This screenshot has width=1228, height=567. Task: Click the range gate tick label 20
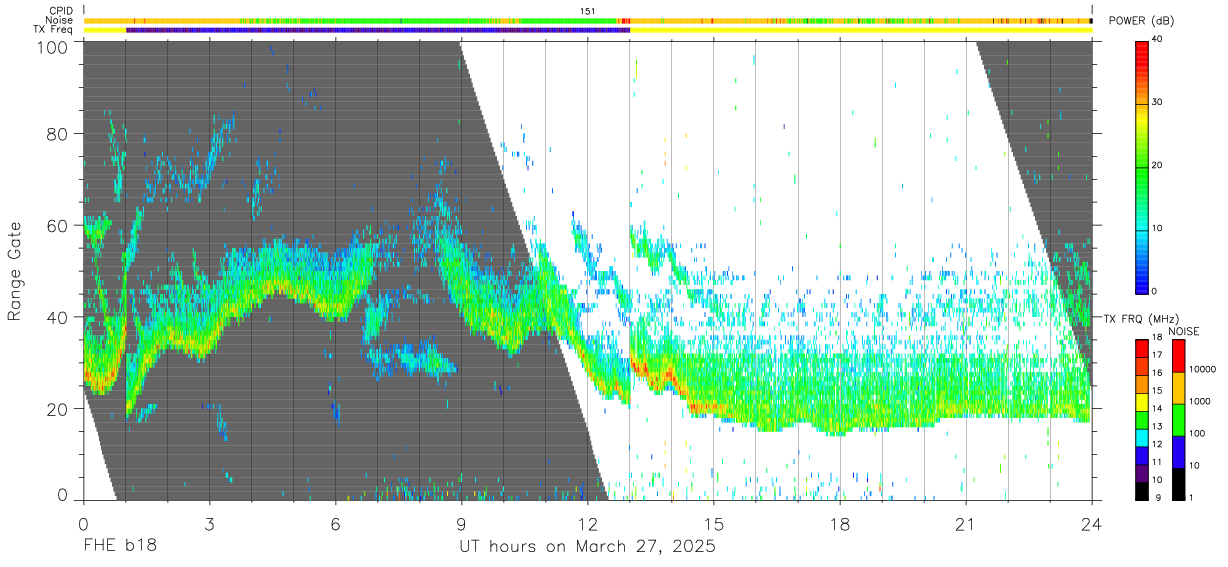tap(58, 410)
